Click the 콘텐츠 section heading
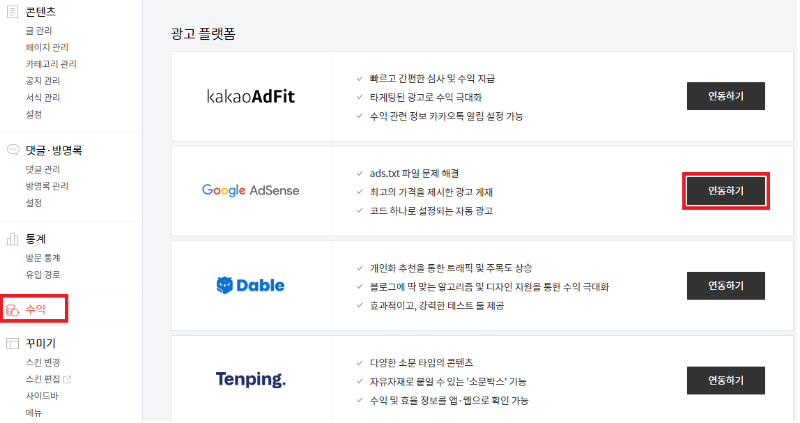Viewport: 800px width, 423px height. click(41, 12)
